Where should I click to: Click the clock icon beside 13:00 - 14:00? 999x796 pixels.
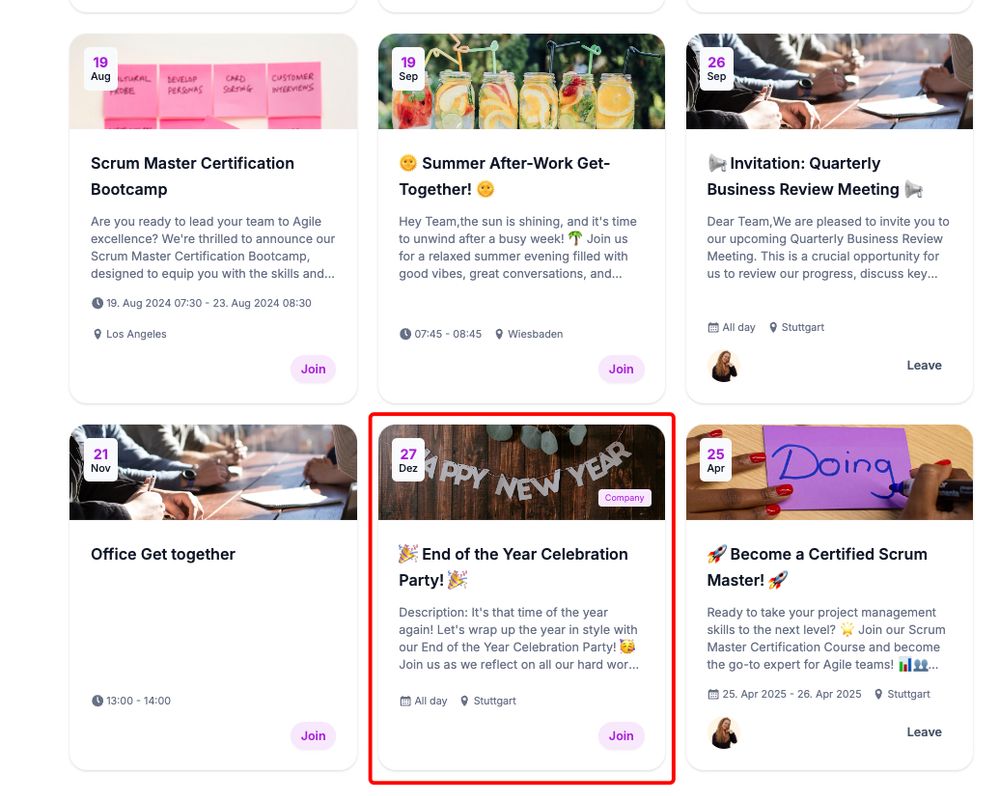(97, 701)
